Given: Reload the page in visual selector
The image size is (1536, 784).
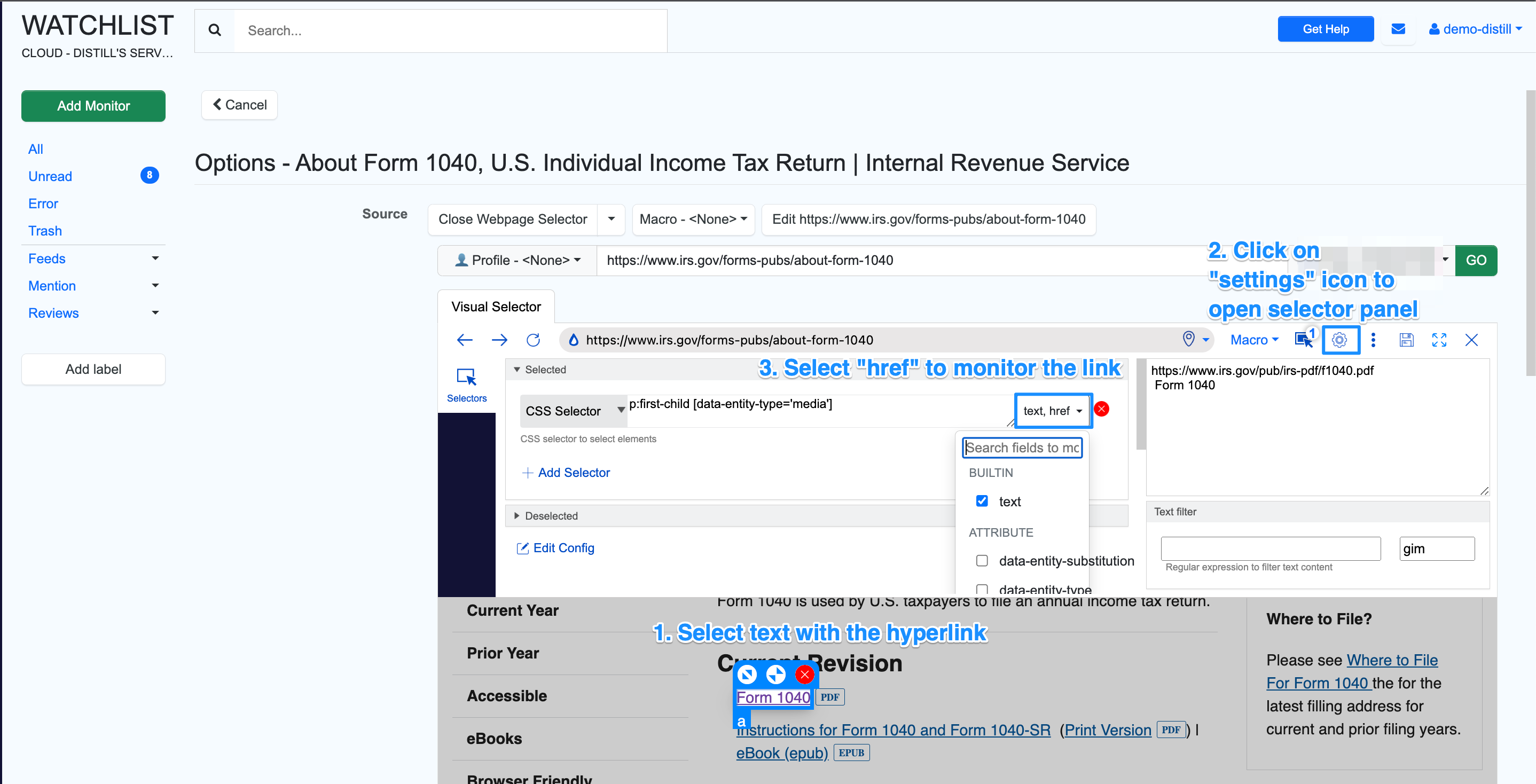Looking at the screenshot, I should coord(533,340).
